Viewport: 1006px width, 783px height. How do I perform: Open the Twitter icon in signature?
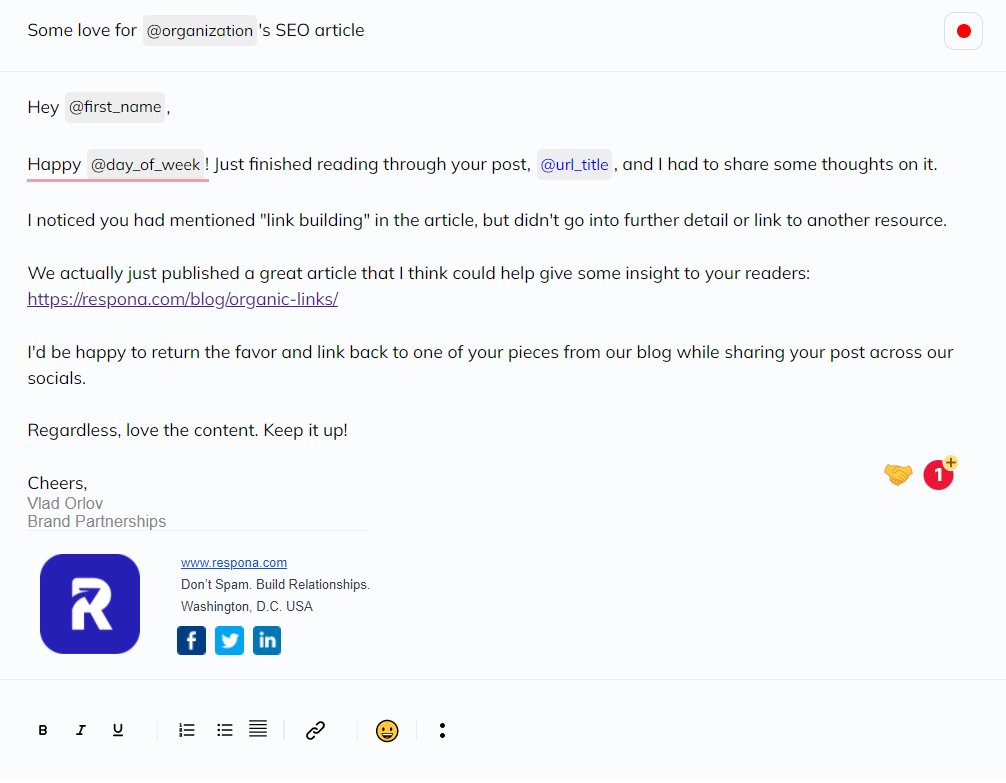click(229, 641)
